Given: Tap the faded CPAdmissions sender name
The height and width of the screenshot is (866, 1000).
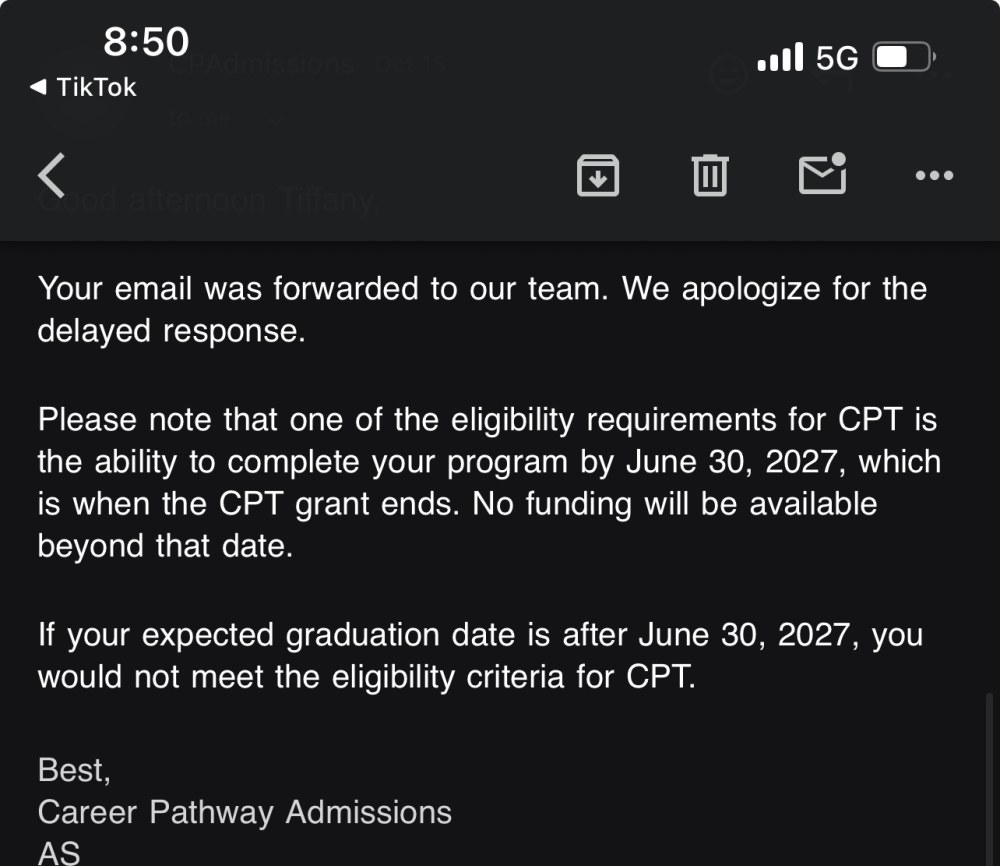Looking at the screenshot, I should click(262, 65).
